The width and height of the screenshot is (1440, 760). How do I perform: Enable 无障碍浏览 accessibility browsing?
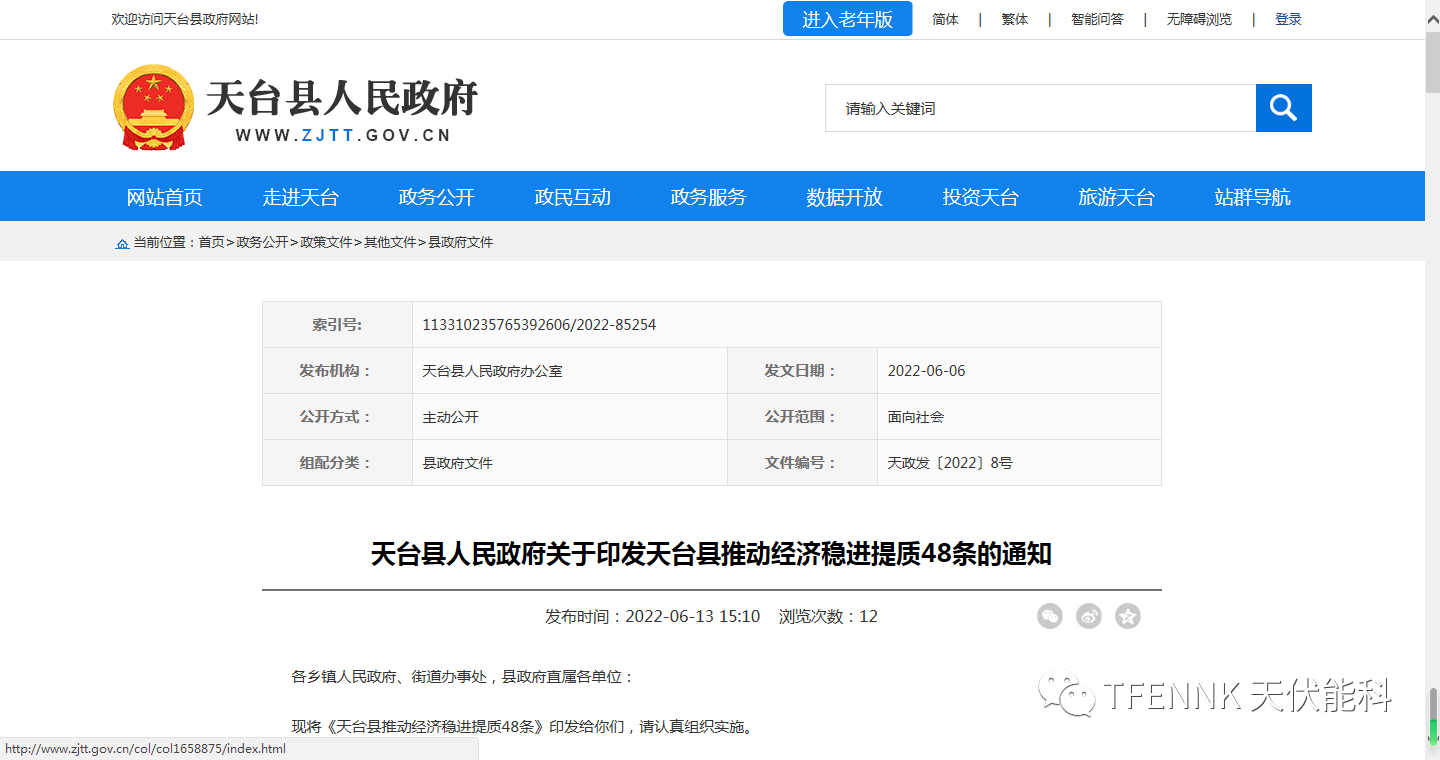click(1199, 19)
